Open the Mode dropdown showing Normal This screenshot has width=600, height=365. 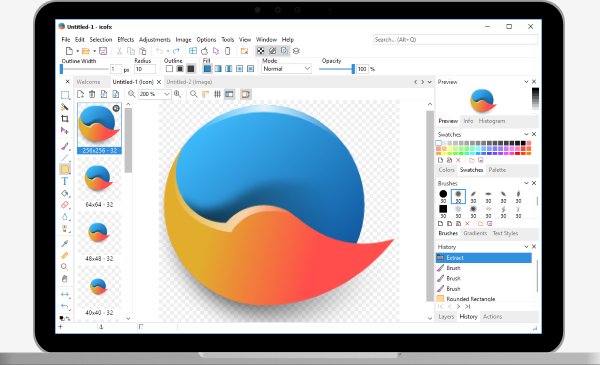click(x=286, y=69)
